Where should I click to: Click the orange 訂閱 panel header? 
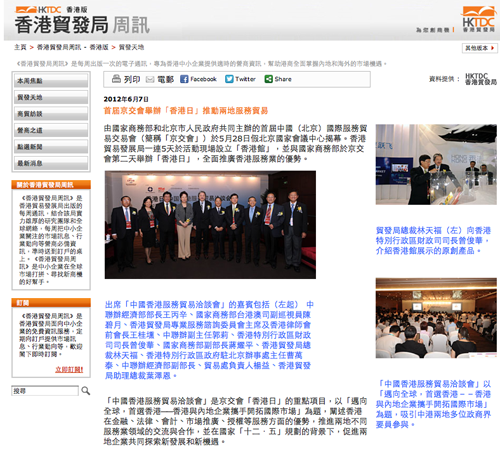coord(51,303)
